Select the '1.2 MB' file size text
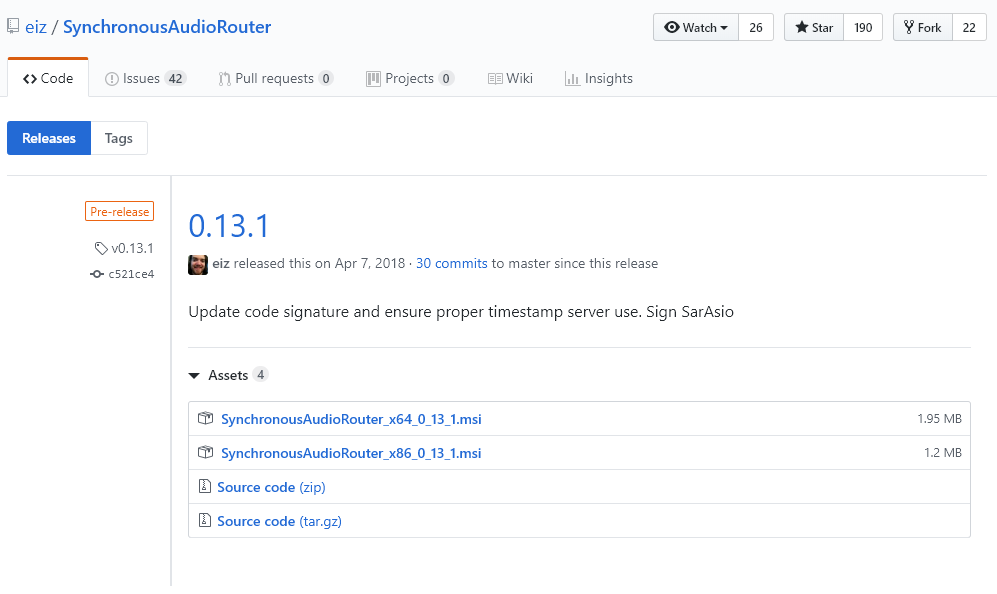 click(942, 453)
